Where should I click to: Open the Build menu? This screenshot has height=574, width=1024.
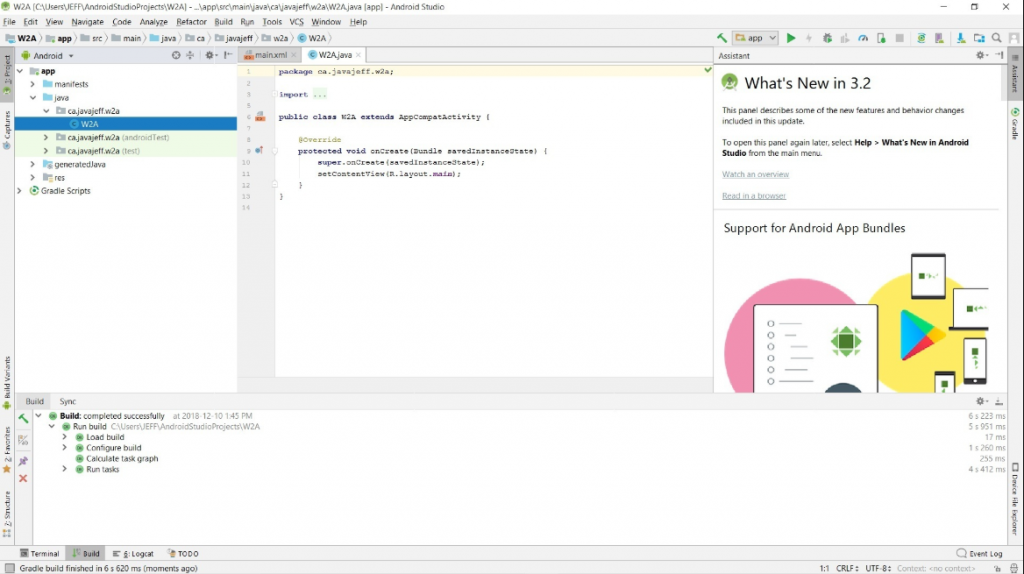[x=223, y=22]
